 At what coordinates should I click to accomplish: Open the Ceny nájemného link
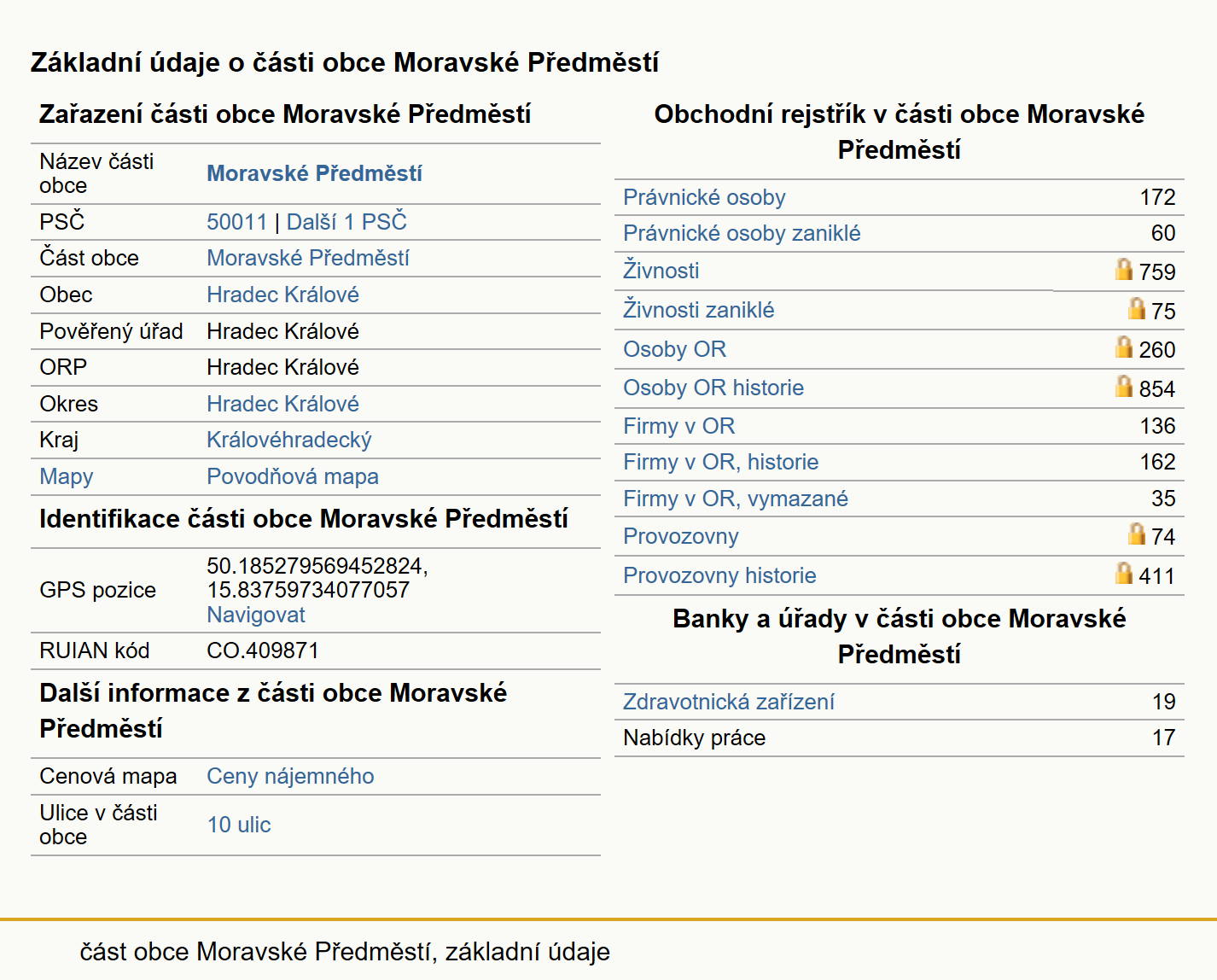coord(290,776)
